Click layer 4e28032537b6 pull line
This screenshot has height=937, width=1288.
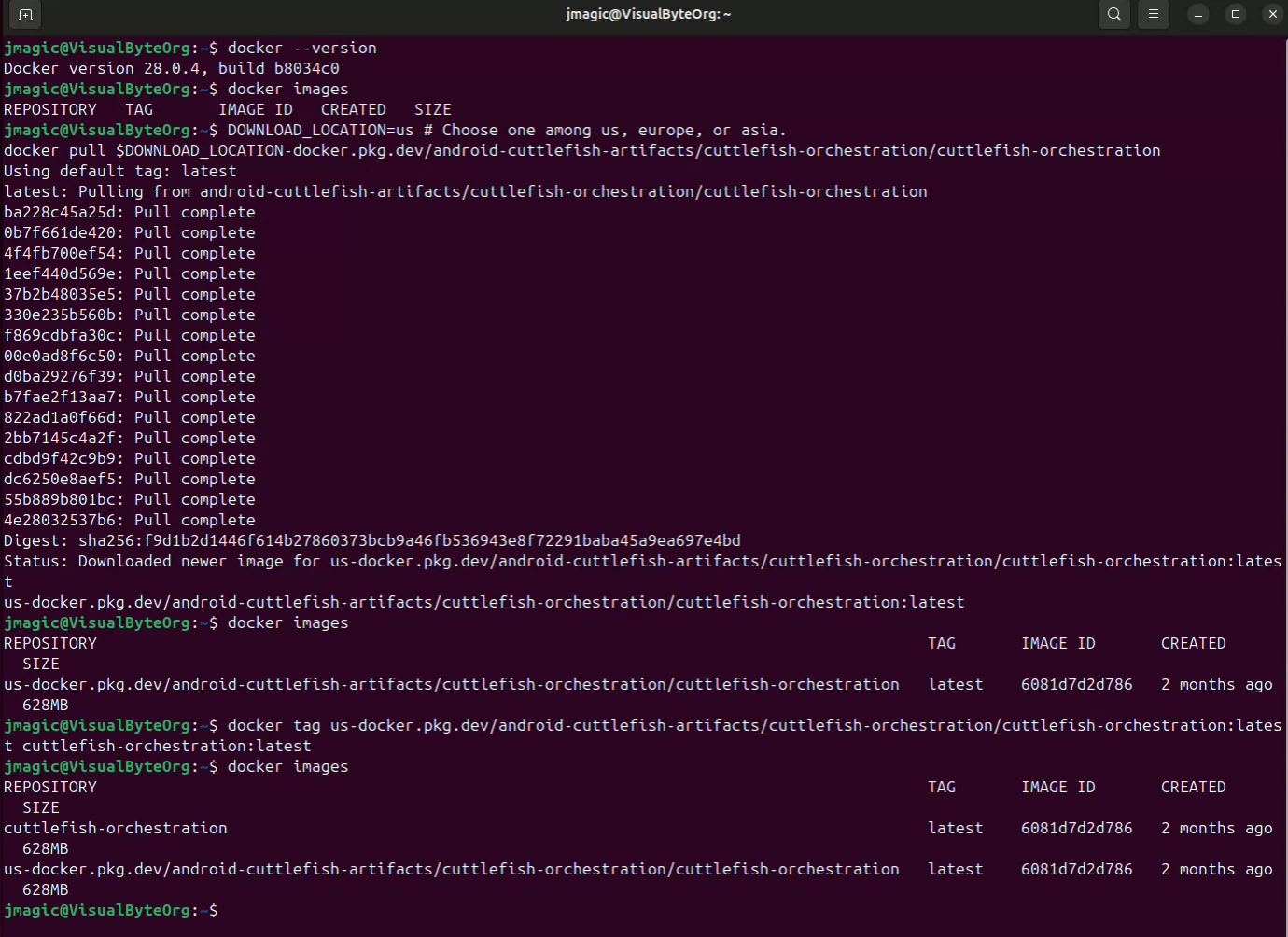(130, 520)
